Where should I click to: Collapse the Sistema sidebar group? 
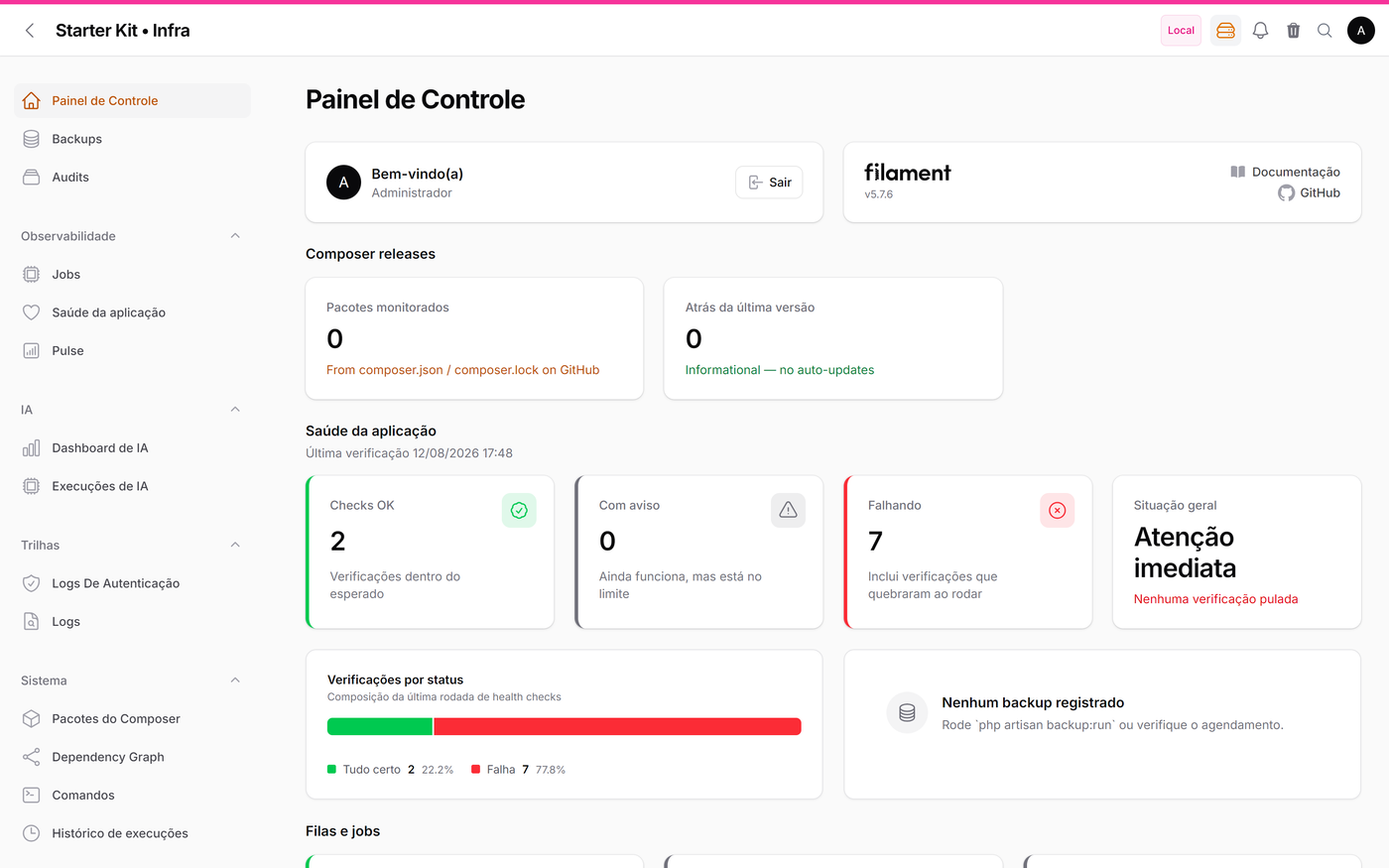pos(235,681)
